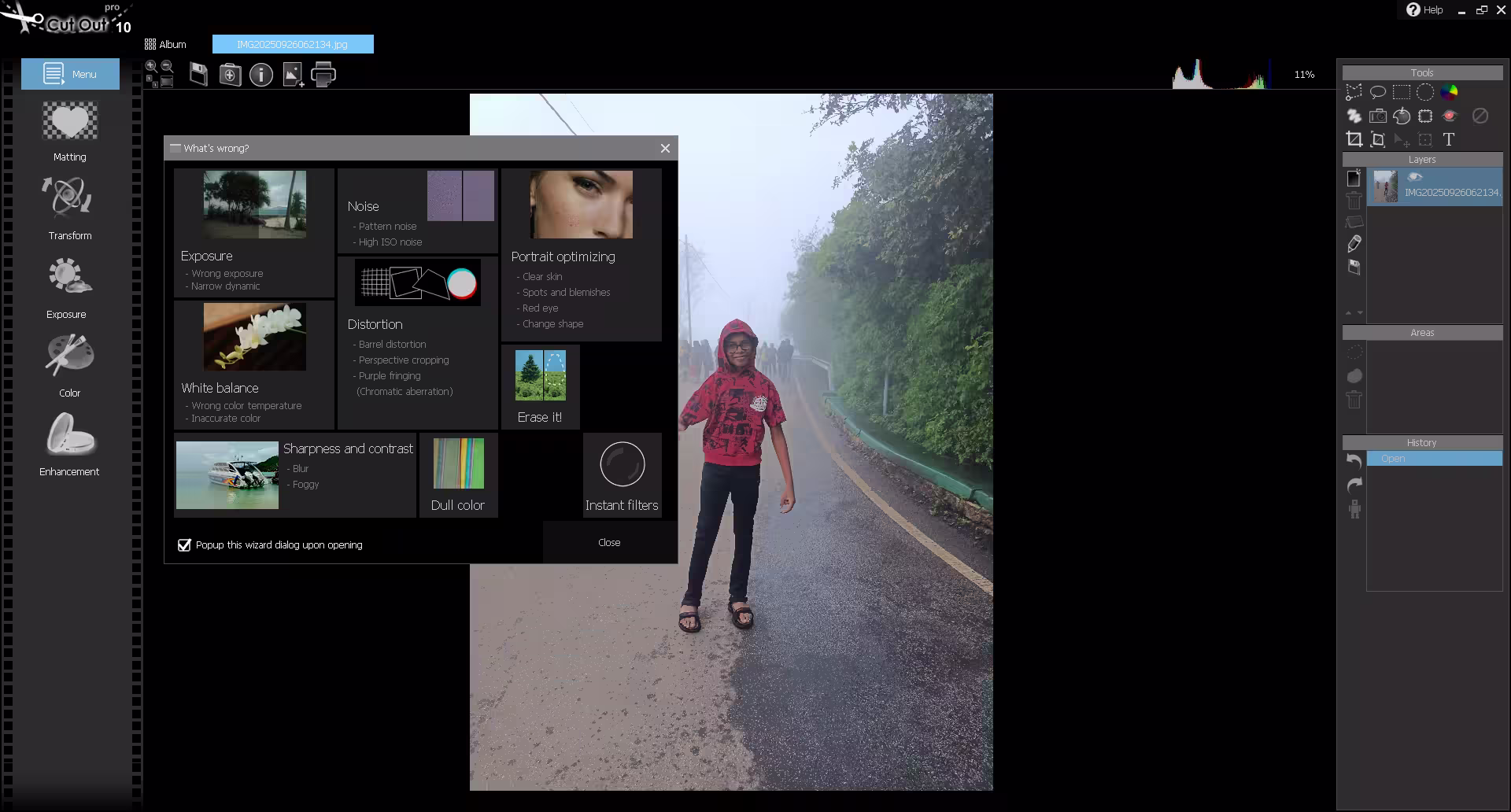1511x812 pixels.
Task: Select the IMG20250926062134.jpg tab
Action: [293, 44]
